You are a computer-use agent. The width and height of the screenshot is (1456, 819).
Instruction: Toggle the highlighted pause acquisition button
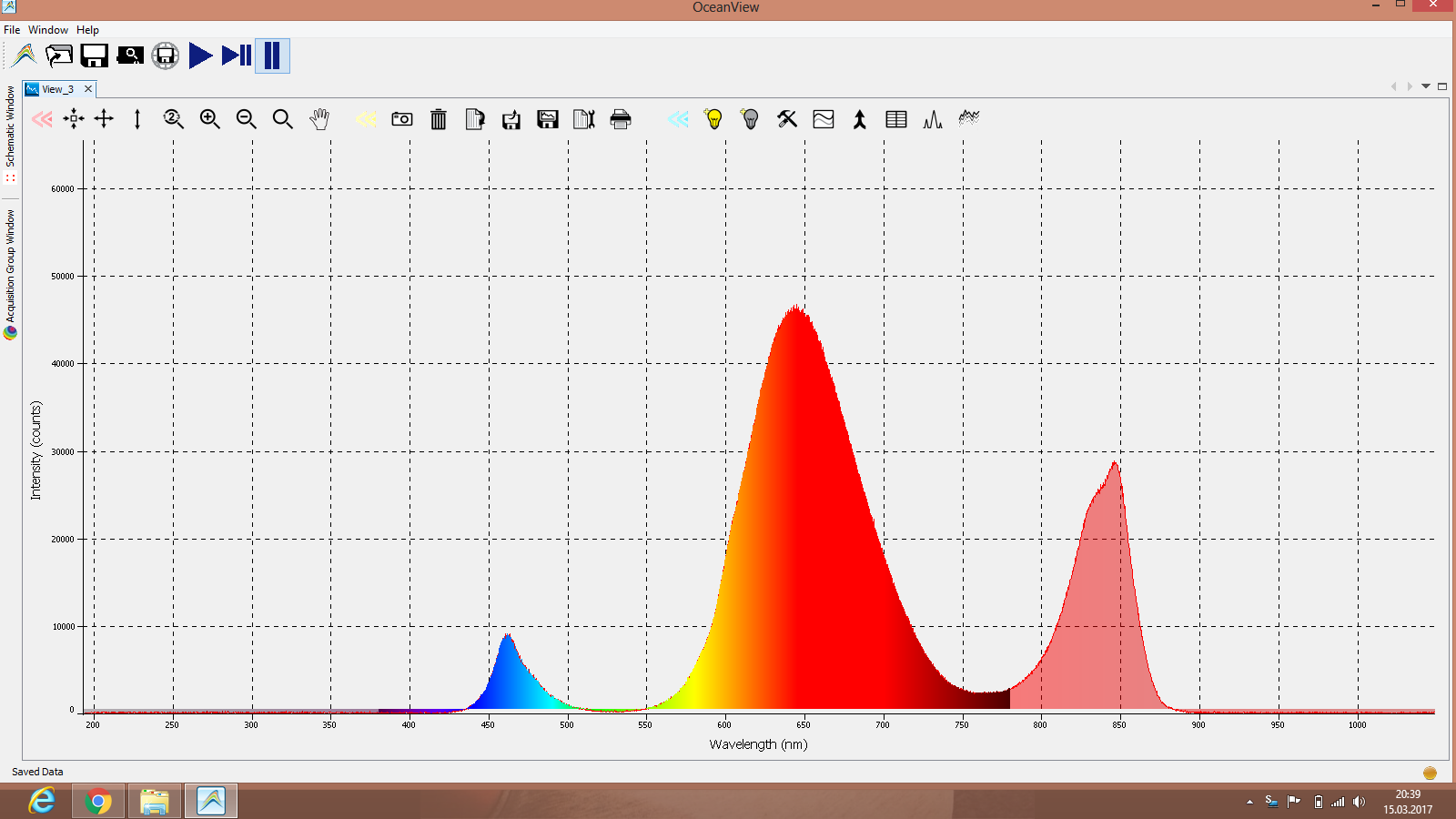(272, 56)
